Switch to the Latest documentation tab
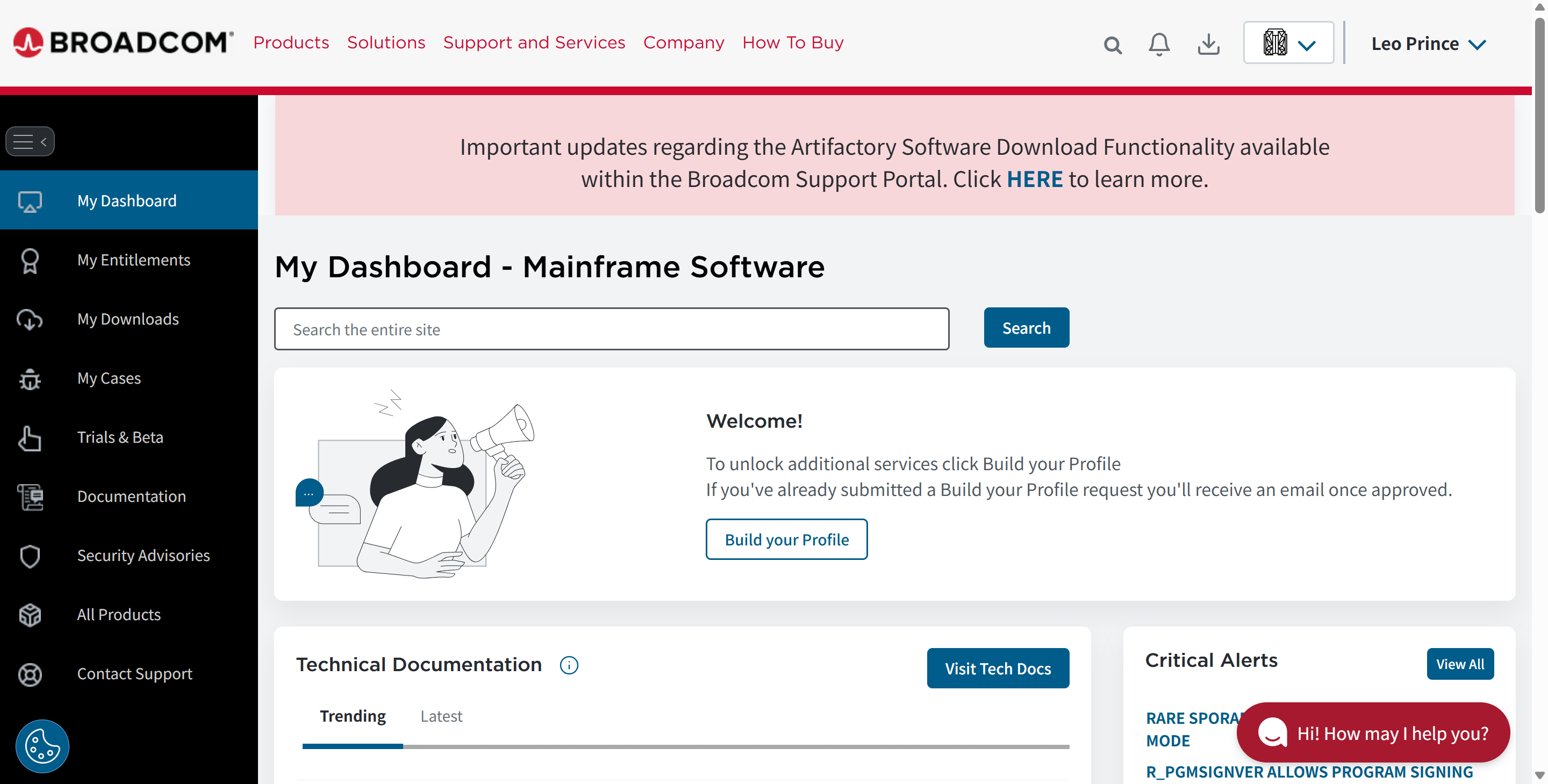Viewport: 1548px width, 784px height. pos(441,716)
